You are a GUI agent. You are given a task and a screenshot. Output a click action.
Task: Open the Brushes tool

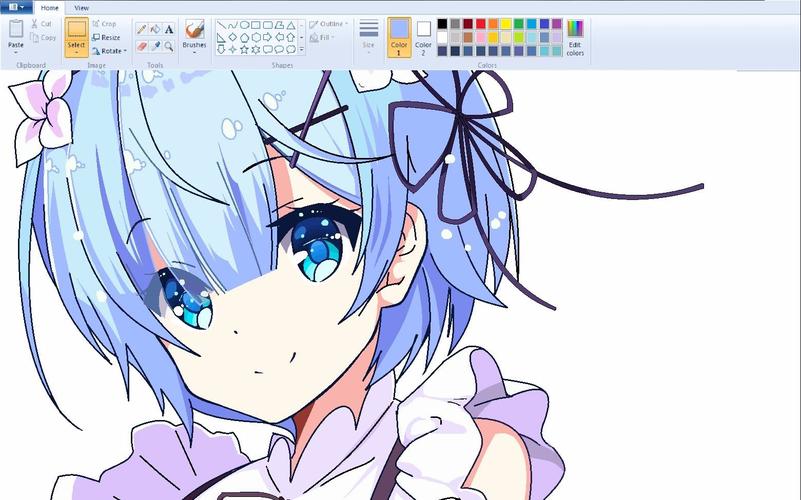click(x=194, y=37)
